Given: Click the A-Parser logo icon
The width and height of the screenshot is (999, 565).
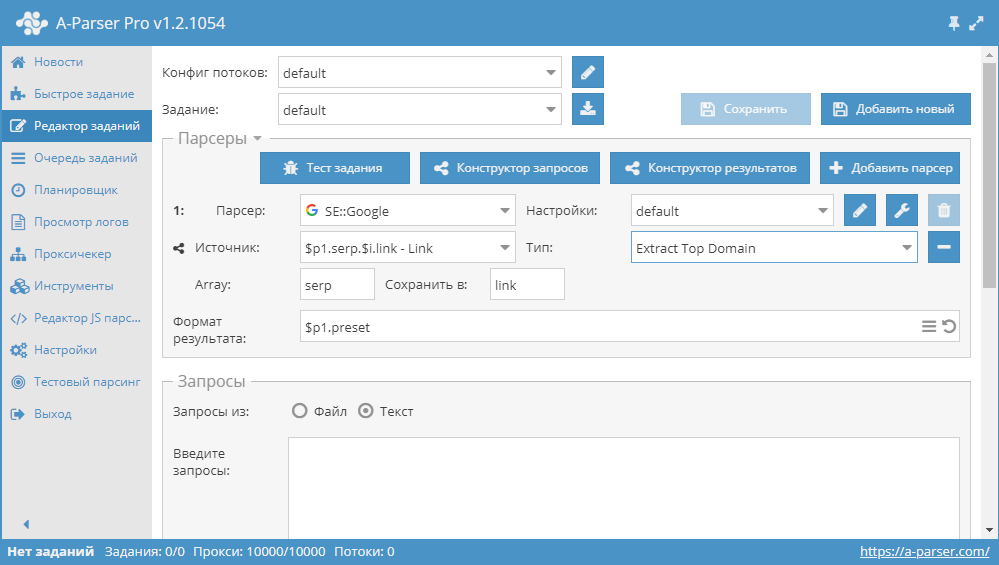Looking at the screenshot, I should [32, 23].
